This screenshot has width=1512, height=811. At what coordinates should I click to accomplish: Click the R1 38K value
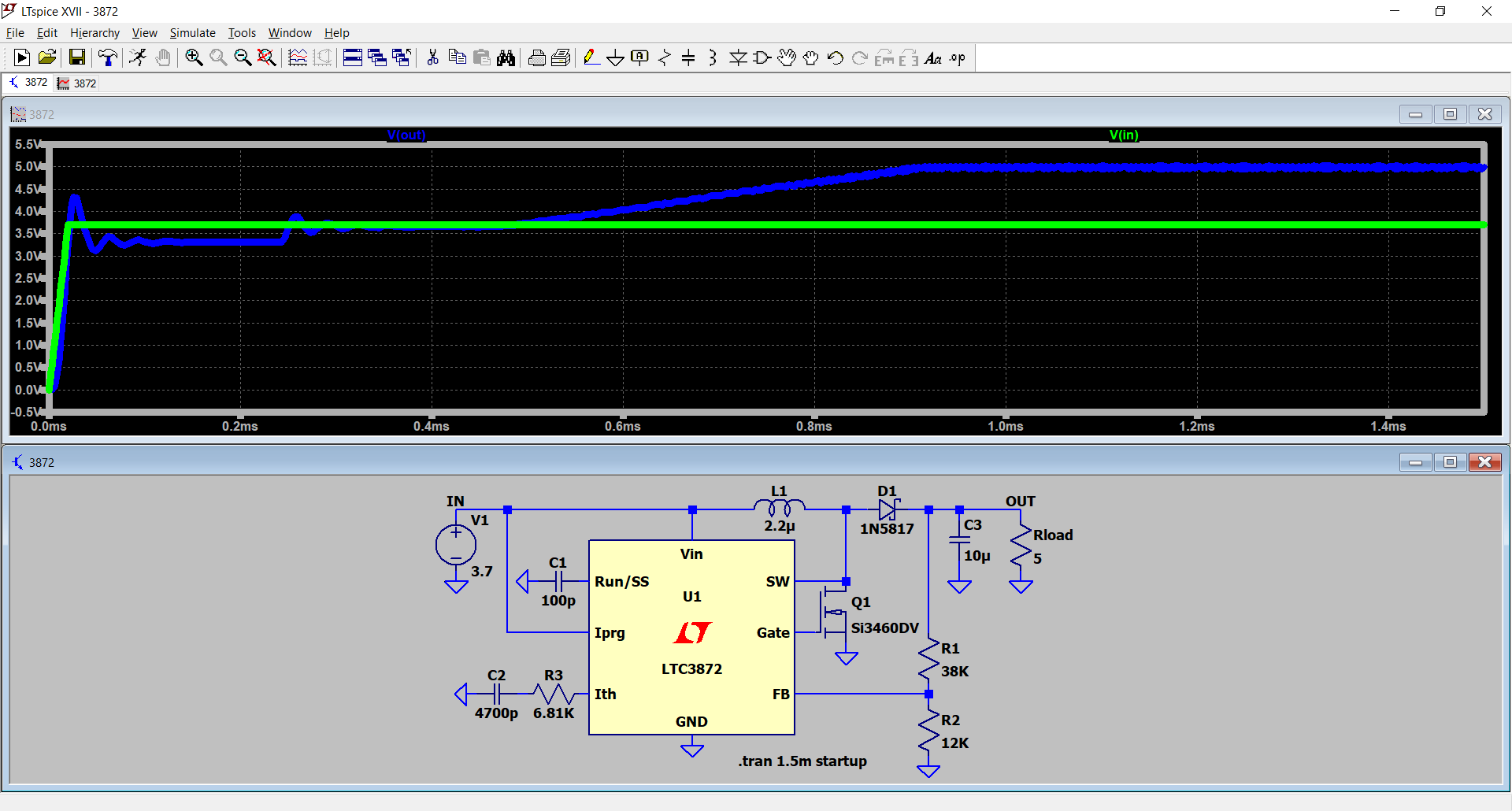pos(955,672)
